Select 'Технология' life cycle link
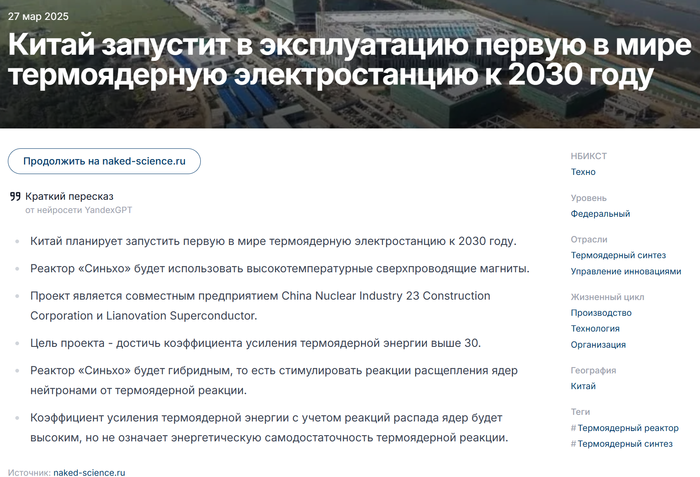The width and height of the screenshot is (700, 477). point(595,328)
